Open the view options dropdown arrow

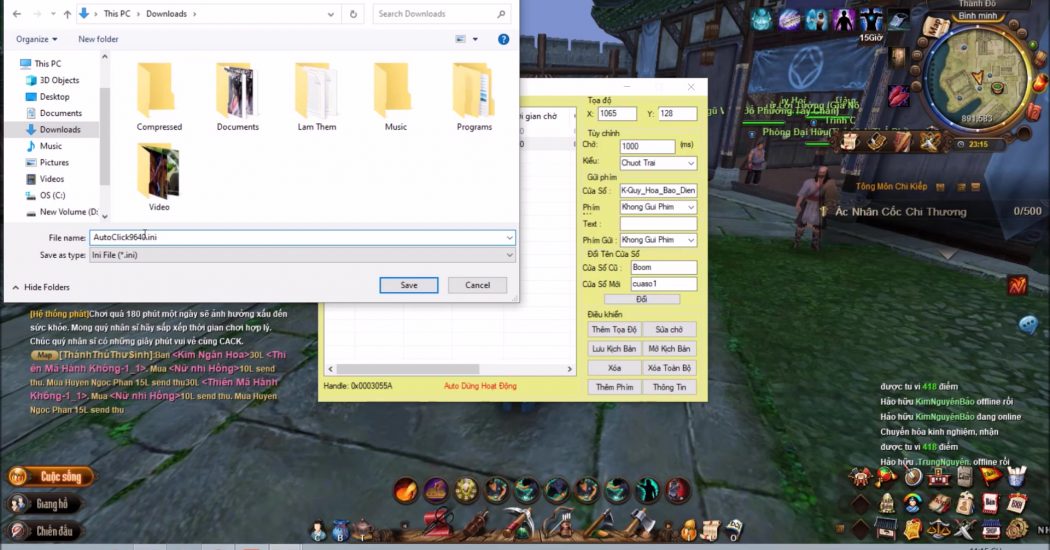point(475,40)
